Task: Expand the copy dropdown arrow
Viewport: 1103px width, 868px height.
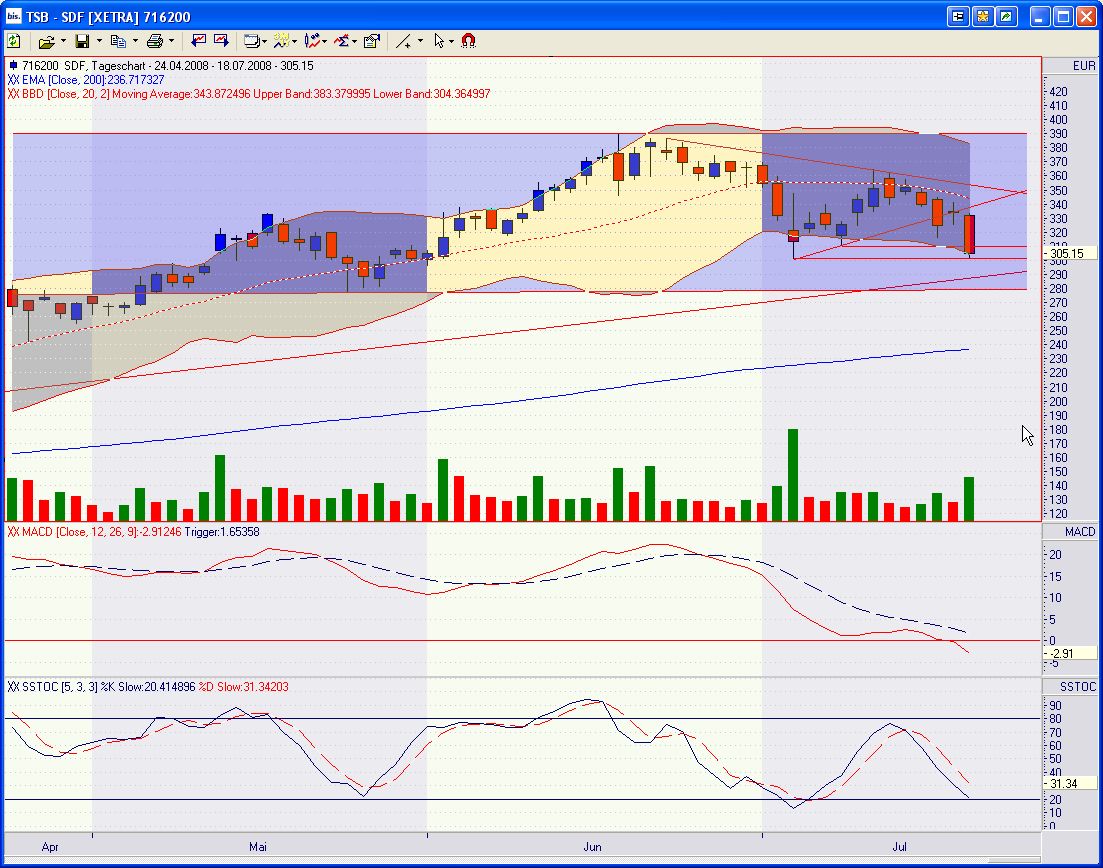Action: click(x=135, y=41)
